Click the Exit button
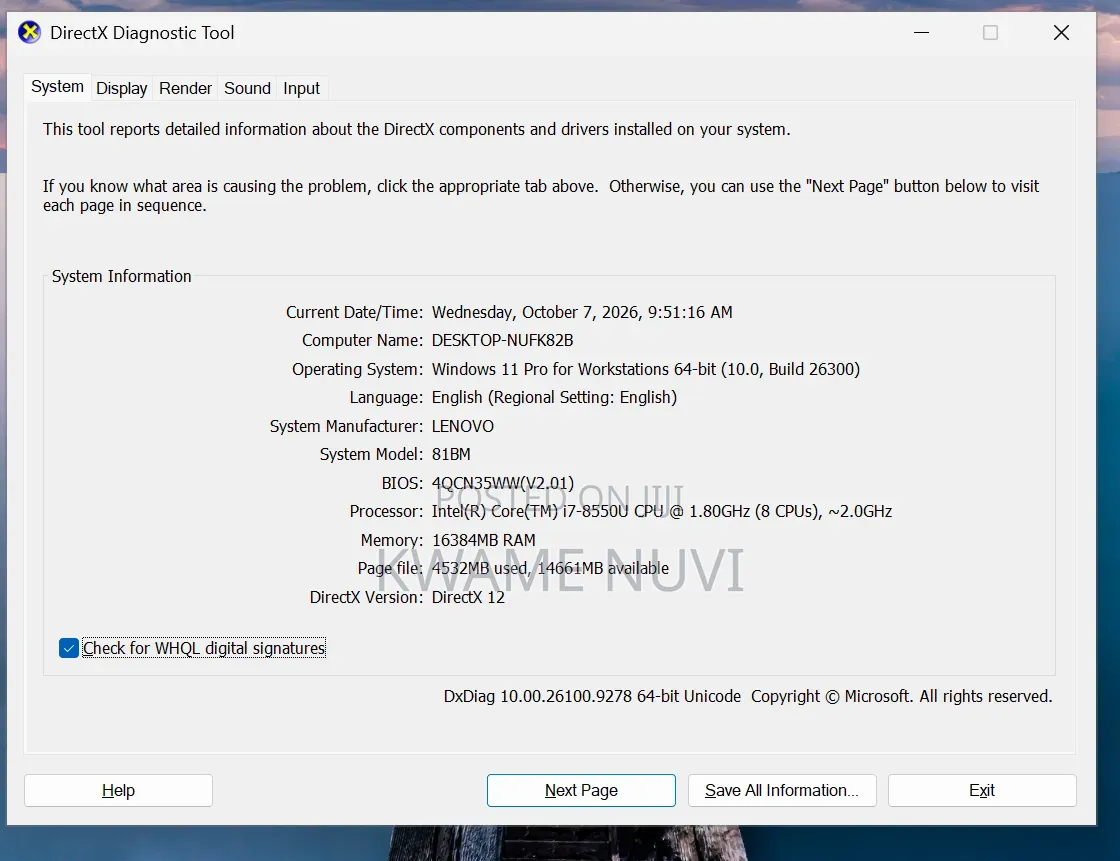This screenshot has height=861, width=1120. pos(982,790)
